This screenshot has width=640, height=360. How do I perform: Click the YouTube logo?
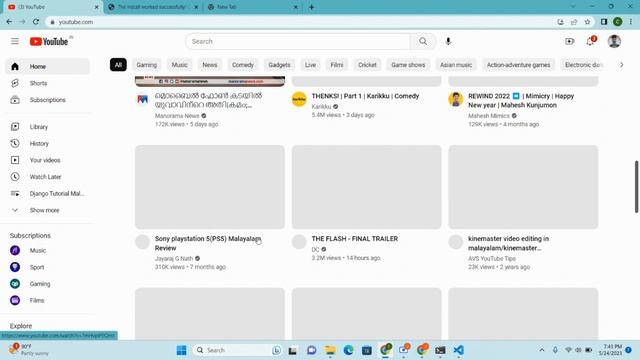point(49,41)
